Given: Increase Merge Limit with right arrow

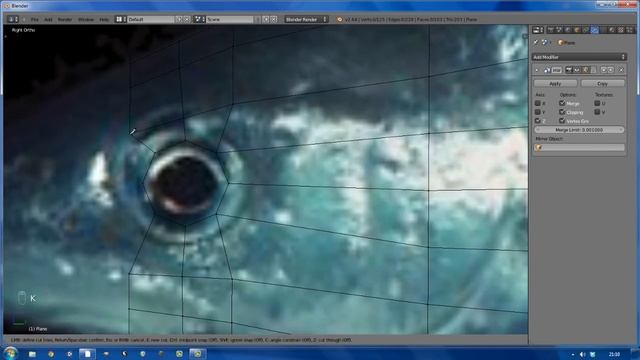Looking at the screenshot, I should 621,130.
